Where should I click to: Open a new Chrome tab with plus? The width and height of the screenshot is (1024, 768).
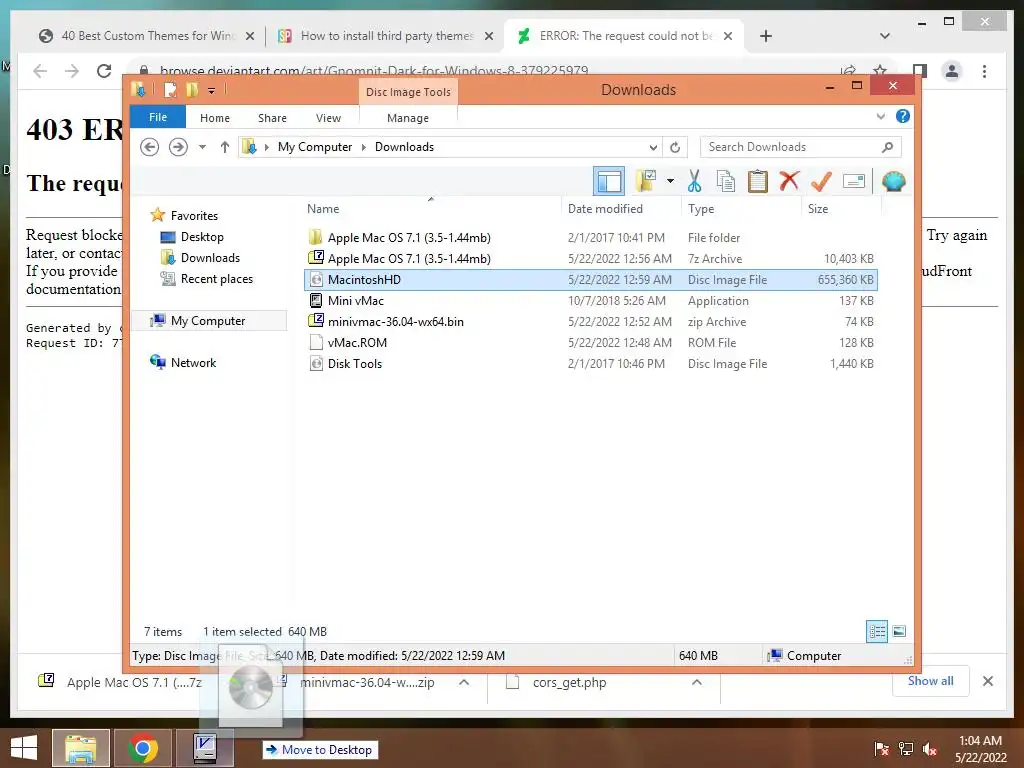766,36
